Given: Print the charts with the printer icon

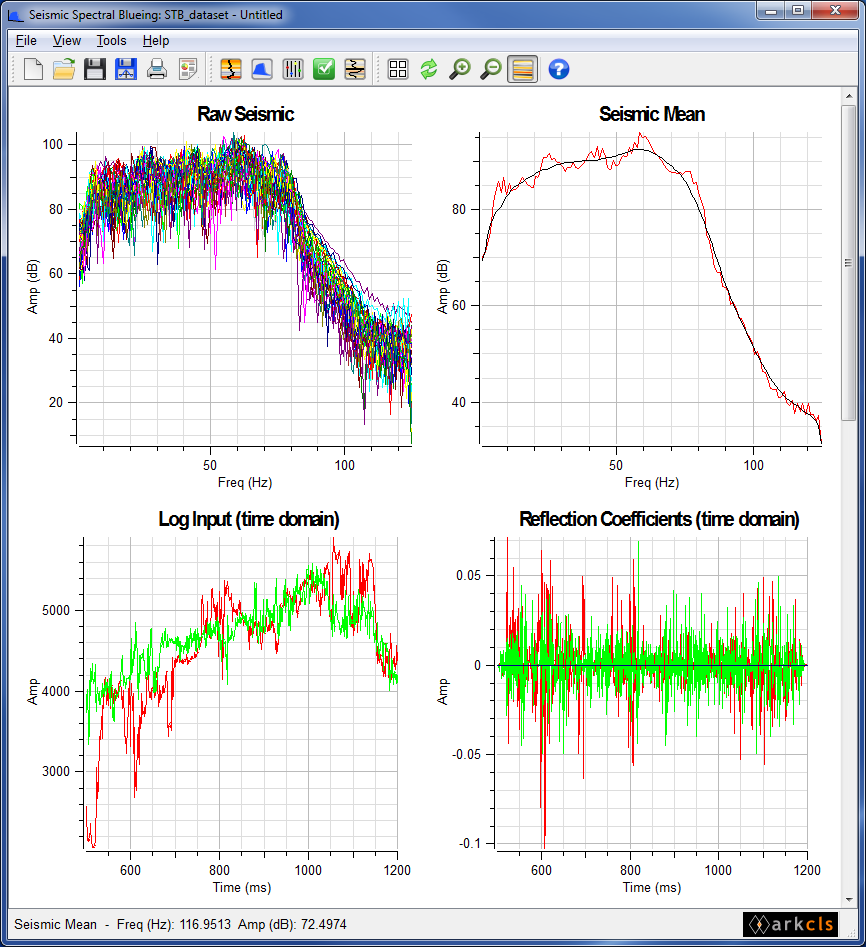Looking at the screenshot, I should 157,69.
